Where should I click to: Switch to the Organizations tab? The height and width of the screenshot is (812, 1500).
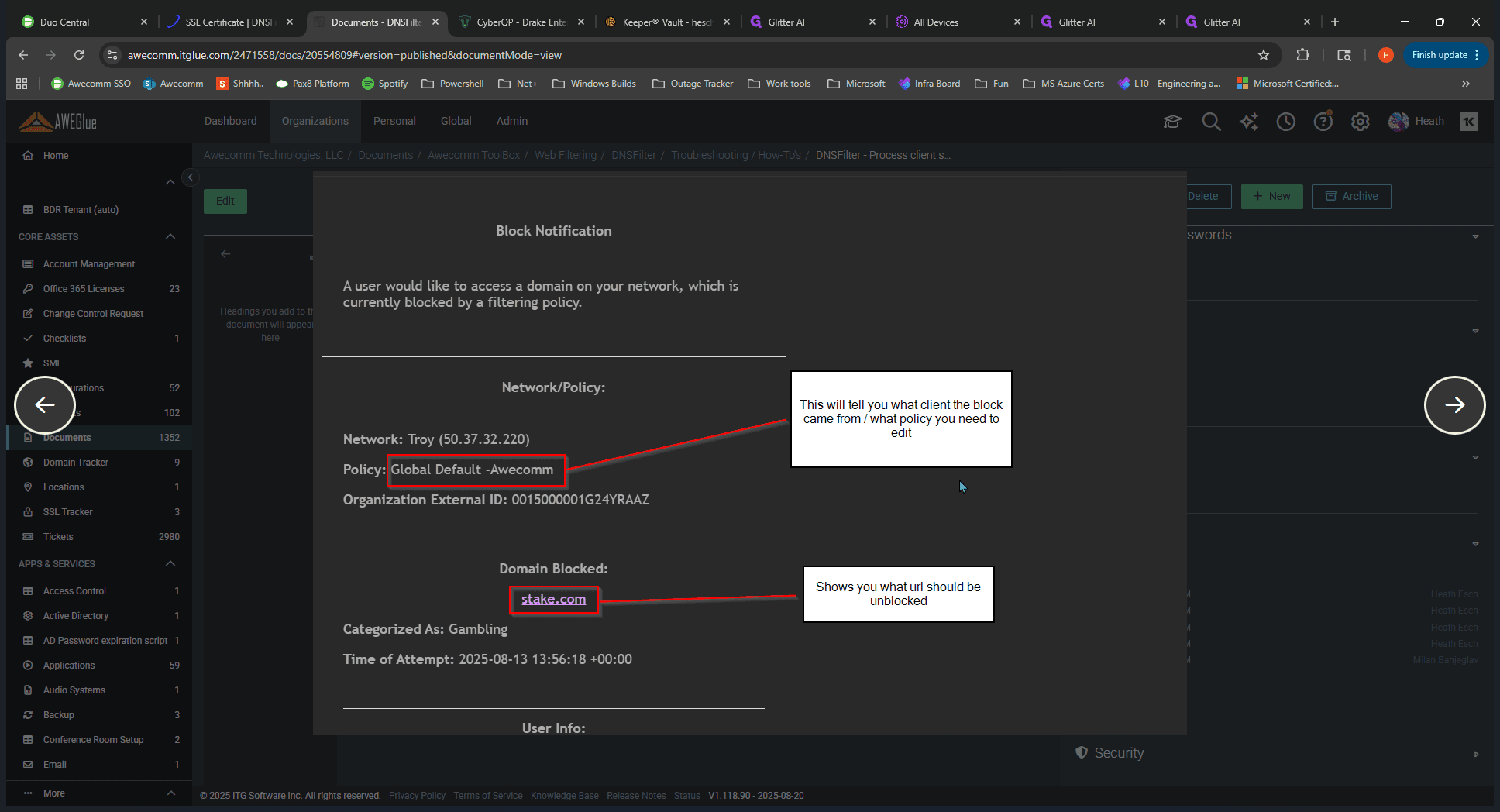(x=315, y=121)
